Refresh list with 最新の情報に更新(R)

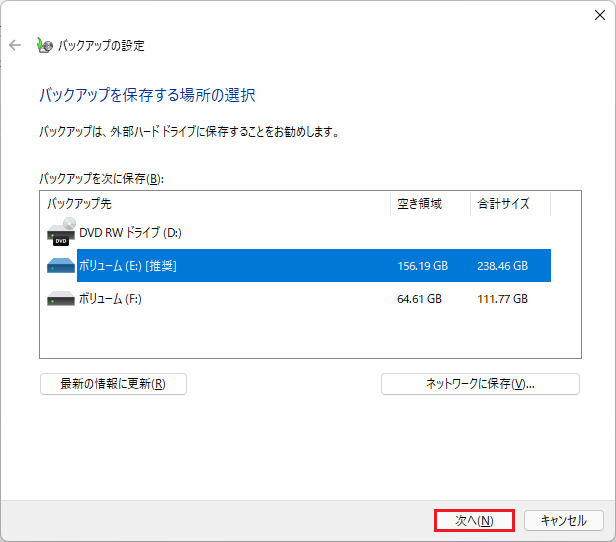pyautogui.click(x=113, y=384)
